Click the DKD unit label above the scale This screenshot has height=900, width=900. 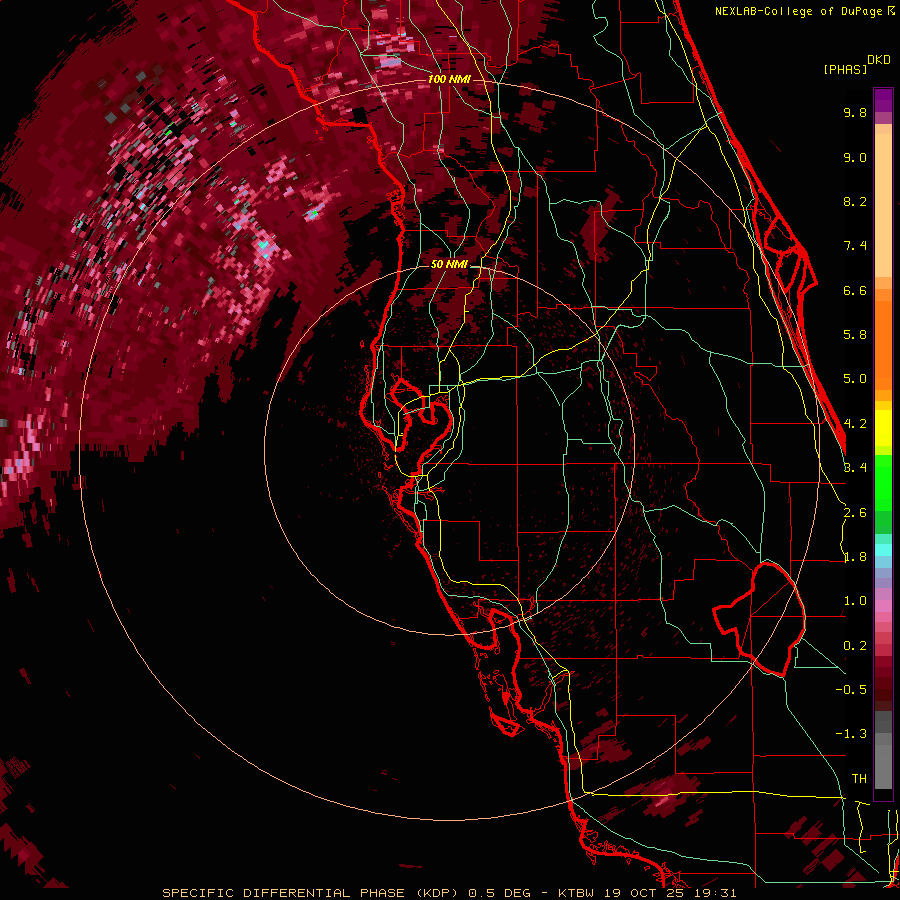click(878, 60)
